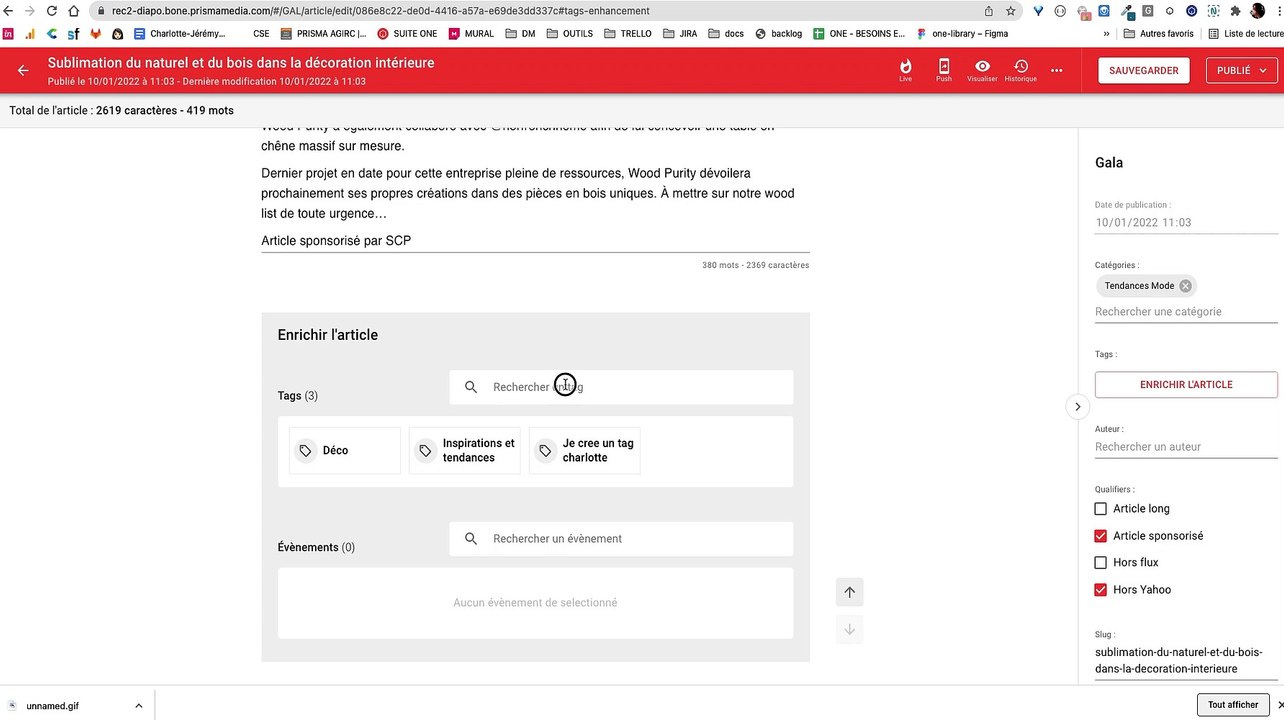Screen dimensions: 1284x720
Task: Enable the Hors flux checkbox
Action: tap(1101, 563)
